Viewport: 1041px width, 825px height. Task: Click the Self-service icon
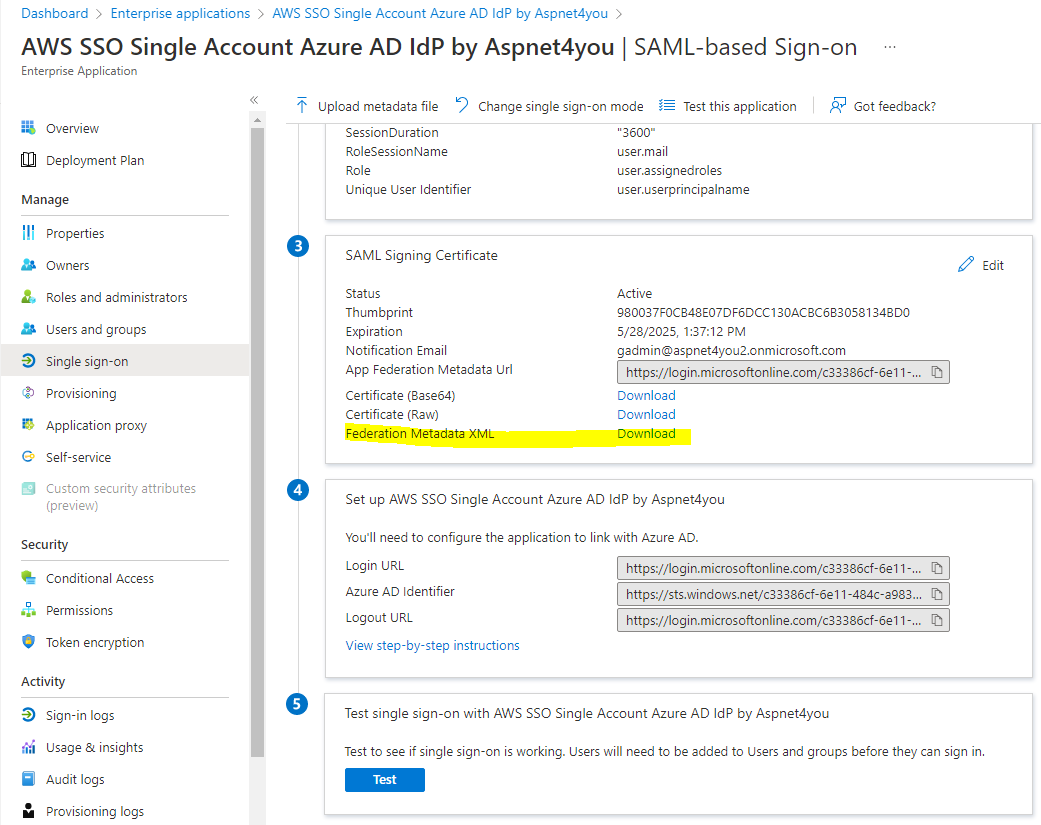[x=28, y=457]
